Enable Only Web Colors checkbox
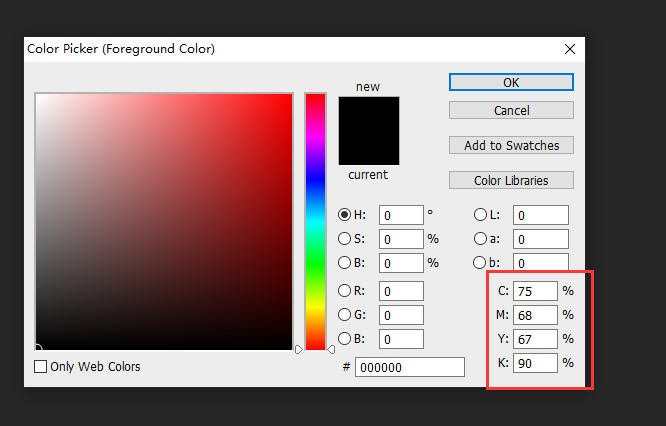Image resolution: width=666 pixels, height=426 pixels. pyautogui.click(x=41, y=367)
